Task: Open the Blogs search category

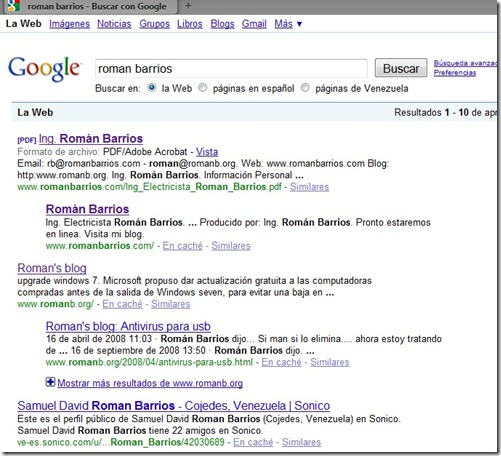Action: pyautogui.click(x=222, y=24)
